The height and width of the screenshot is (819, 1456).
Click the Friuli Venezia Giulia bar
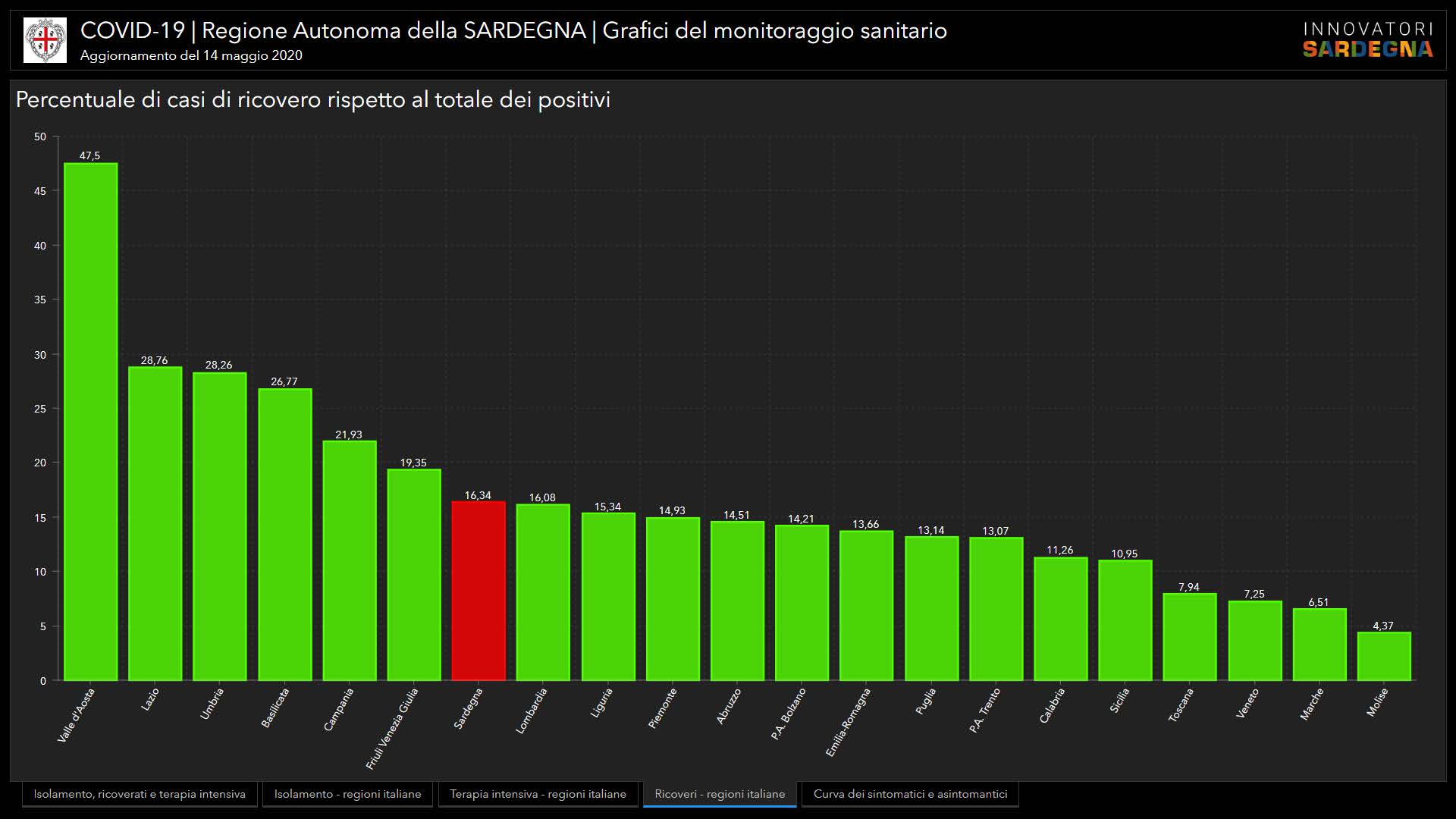413,575
